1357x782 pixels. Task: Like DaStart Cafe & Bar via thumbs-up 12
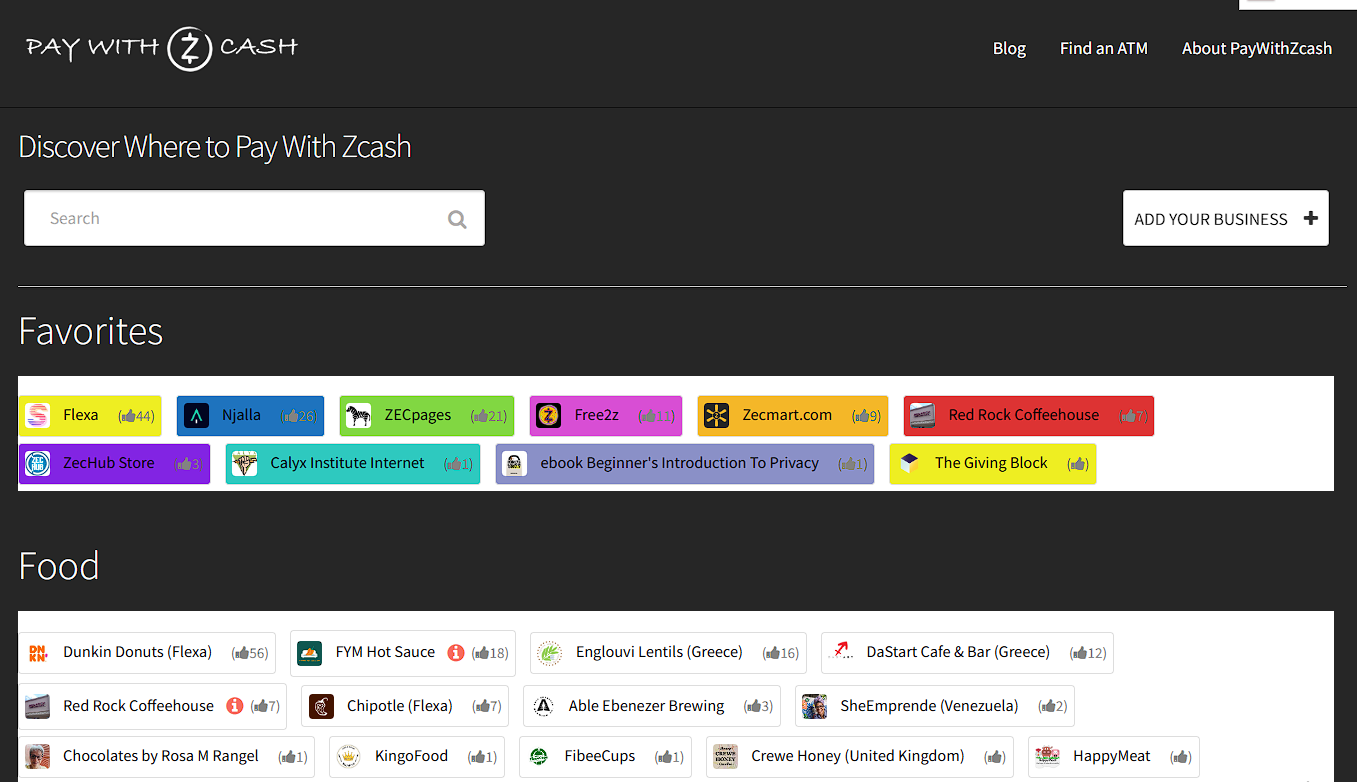[1088, 653]
